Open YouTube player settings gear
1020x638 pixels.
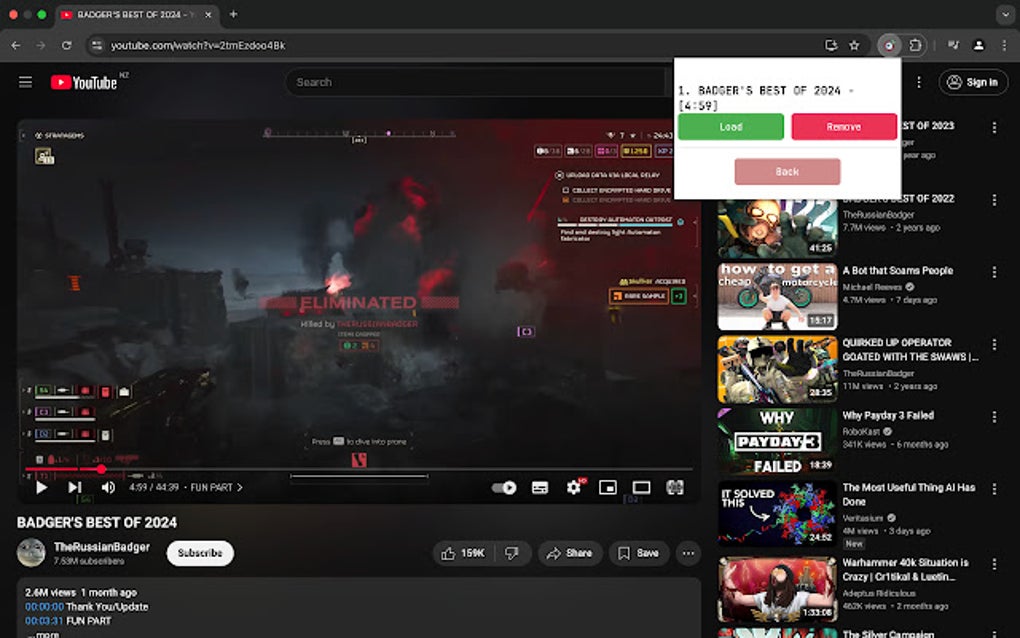pos(571,487)
